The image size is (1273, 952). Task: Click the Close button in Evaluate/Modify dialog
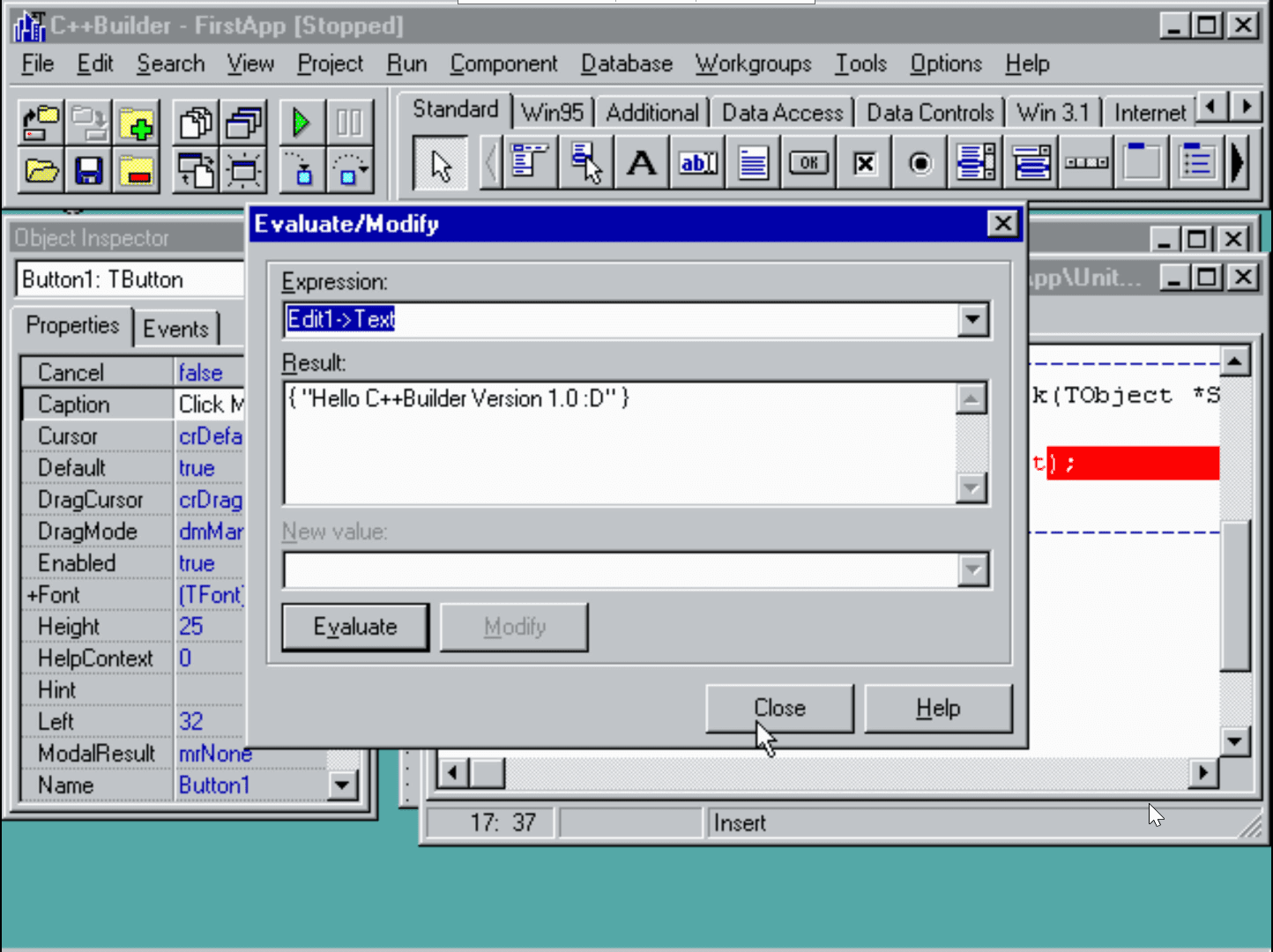click(779, 708)
